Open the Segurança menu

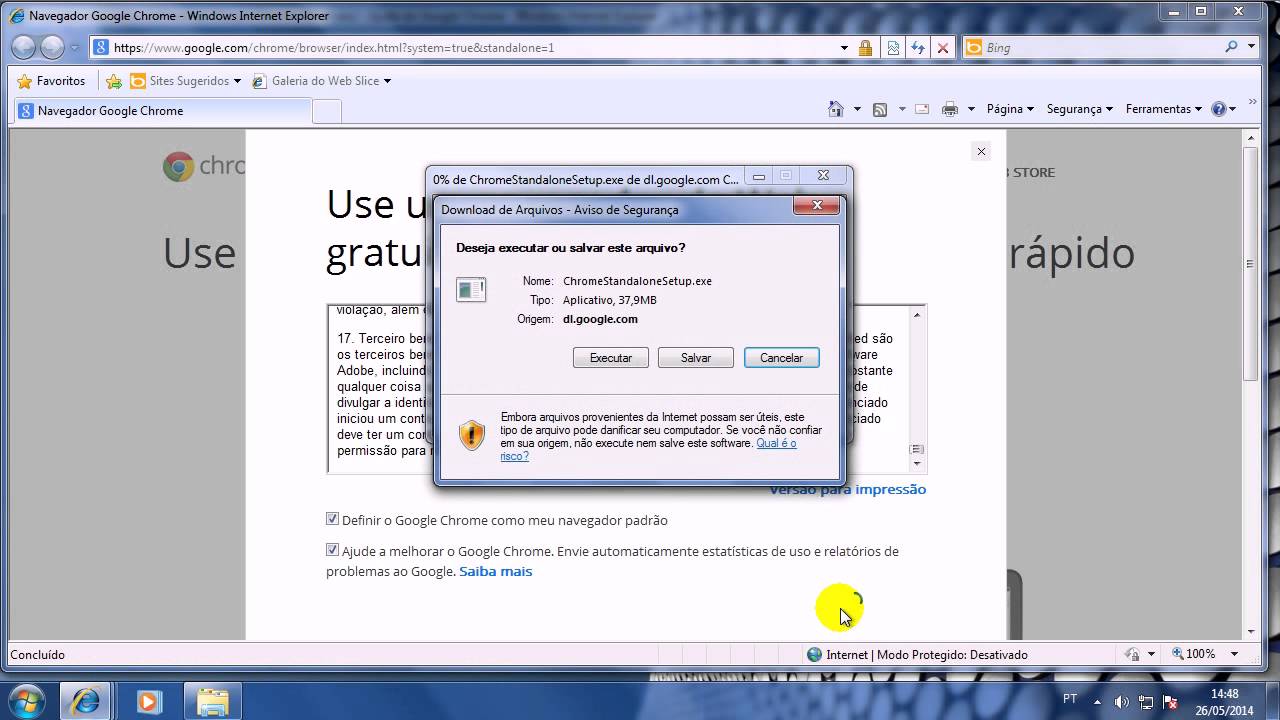pos(1080,109)
